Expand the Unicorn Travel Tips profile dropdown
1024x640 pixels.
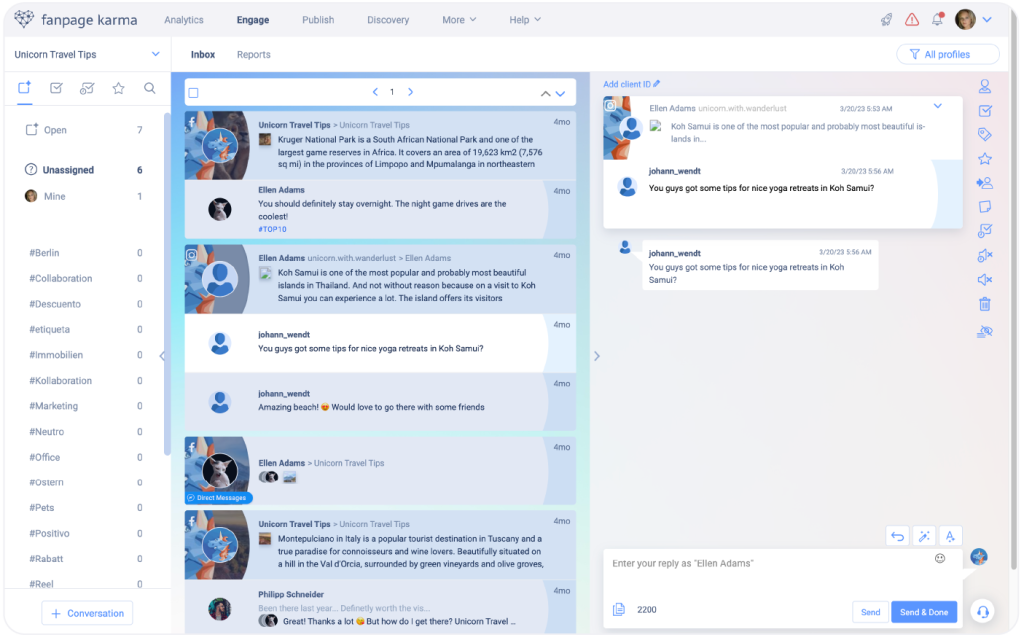point(155,54)
